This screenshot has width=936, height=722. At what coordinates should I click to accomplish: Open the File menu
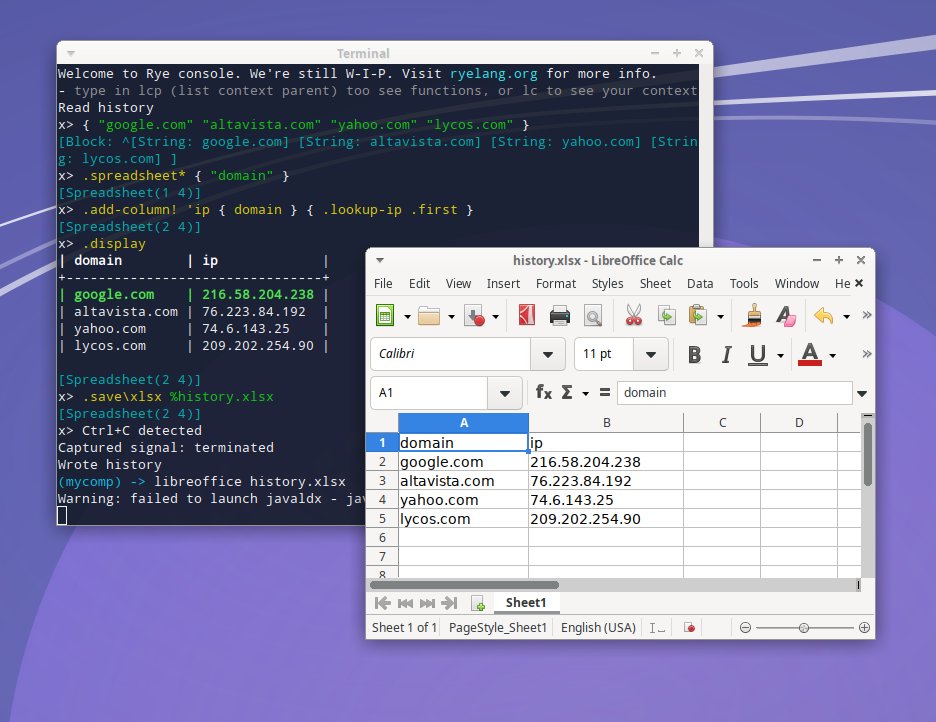coord(383,283)
